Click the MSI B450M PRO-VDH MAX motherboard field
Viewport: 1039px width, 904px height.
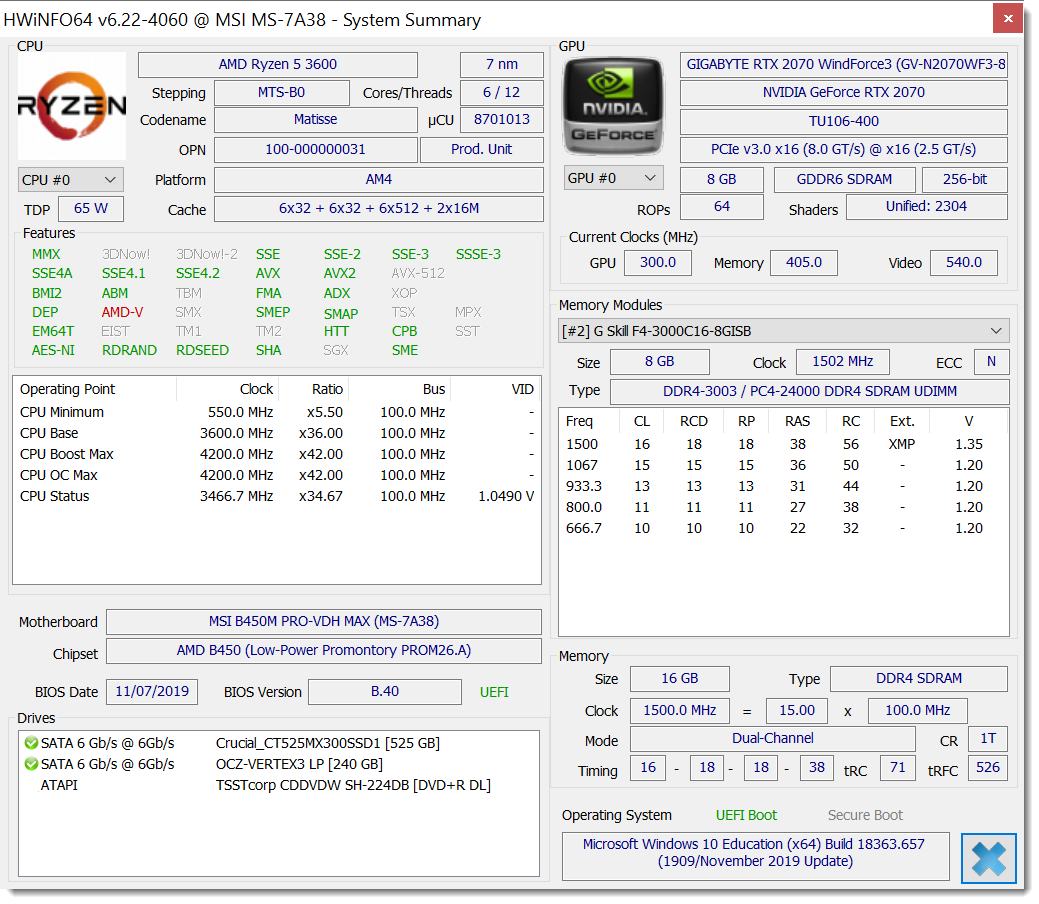[x=324, y=622]
